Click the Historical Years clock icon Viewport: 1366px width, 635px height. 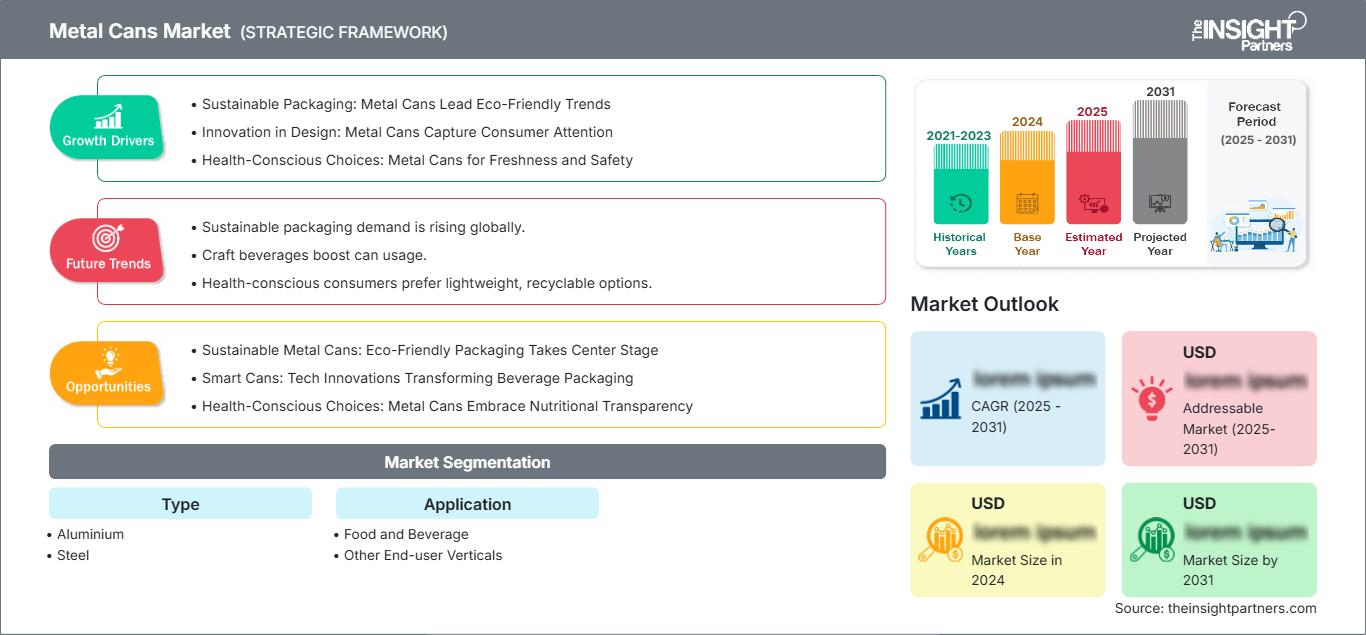pos(960,204)
